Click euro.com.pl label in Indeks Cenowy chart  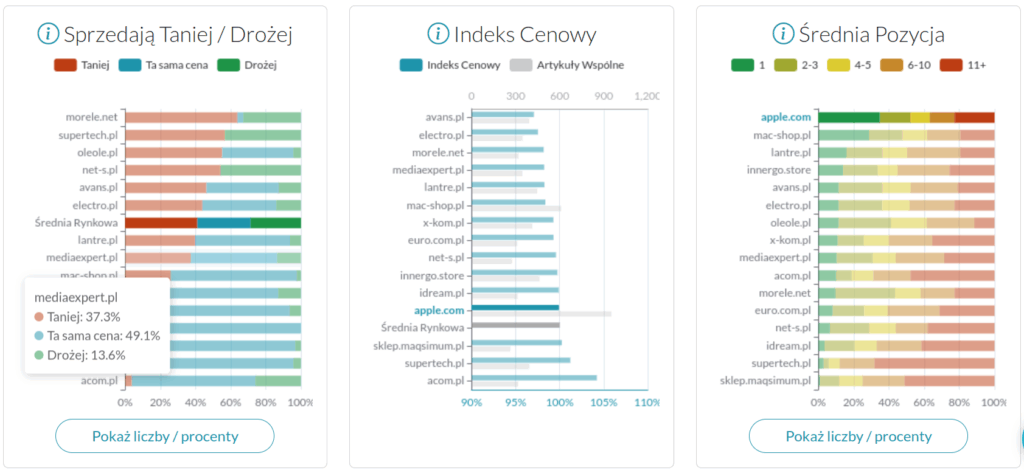pyautogui.click(x=438, y=240)
